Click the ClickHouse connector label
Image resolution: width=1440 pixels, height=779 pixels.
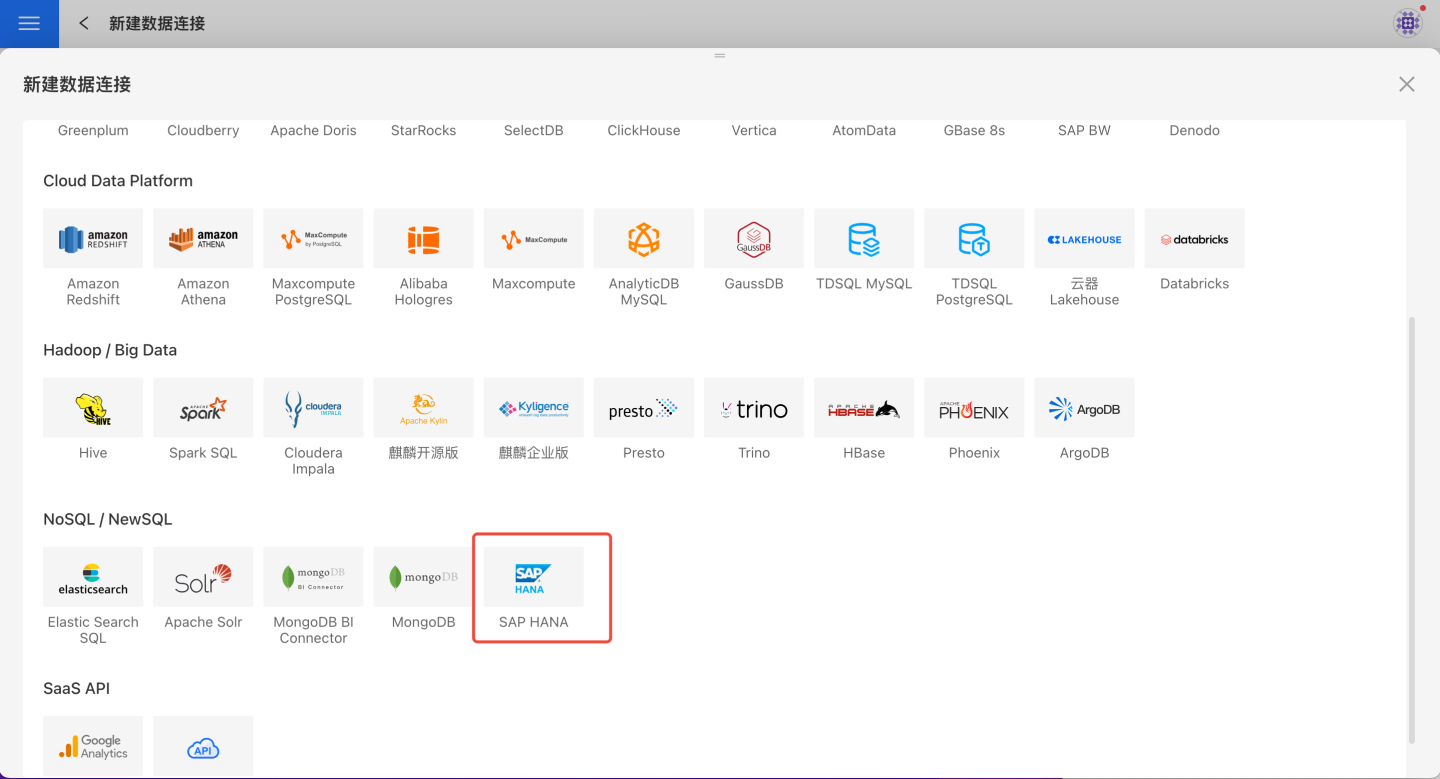pos(643,131)
